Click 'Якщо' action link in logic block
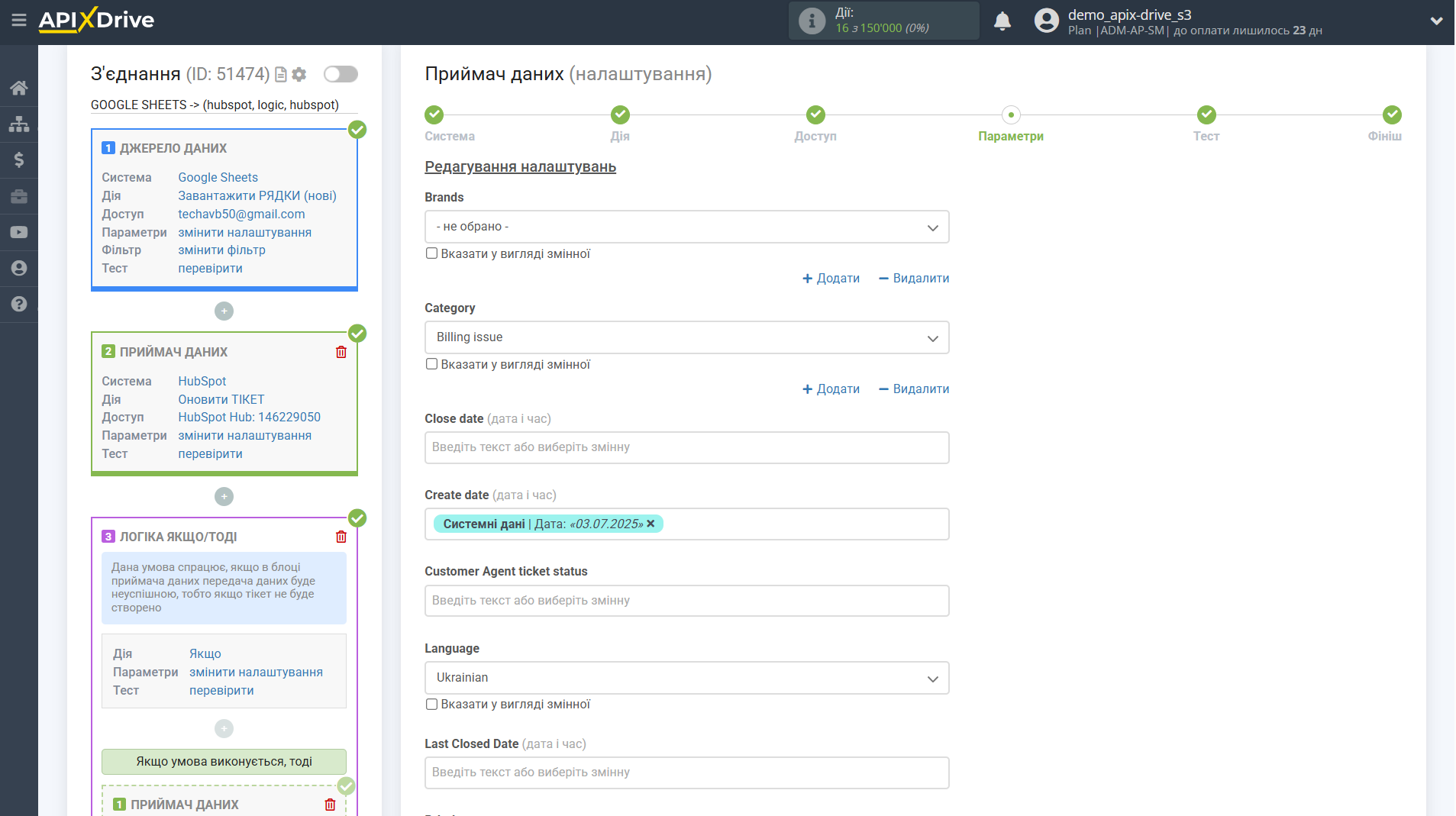Viewport: 1456px width, 816px height. click(205, 653)
